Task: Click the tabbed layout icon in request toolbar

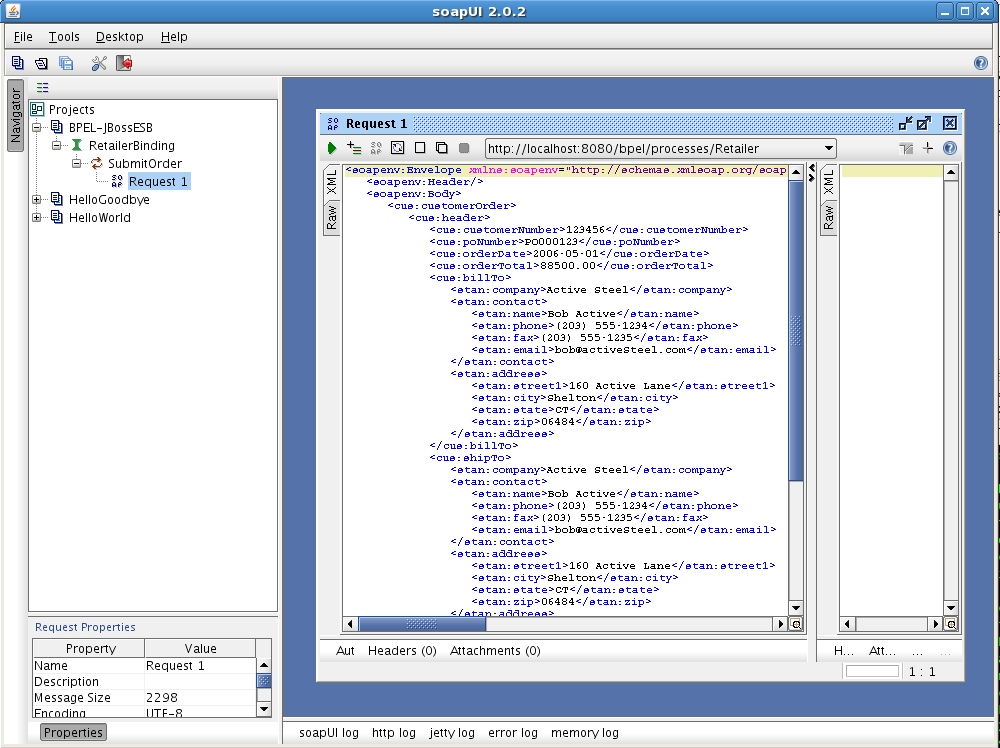Action: [906, 149]
